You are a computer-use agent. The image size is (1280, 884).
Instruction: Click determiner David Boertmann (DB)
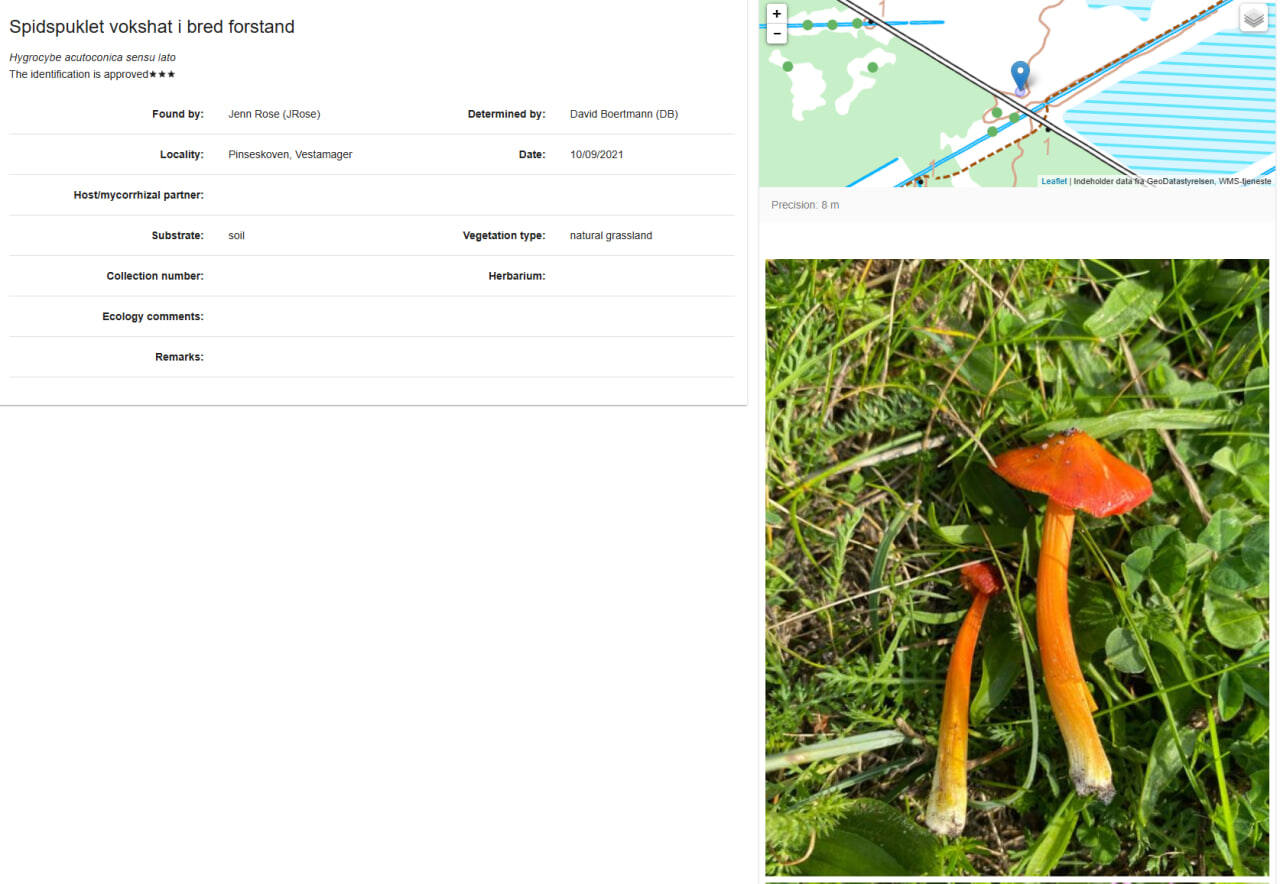[623, 114]
